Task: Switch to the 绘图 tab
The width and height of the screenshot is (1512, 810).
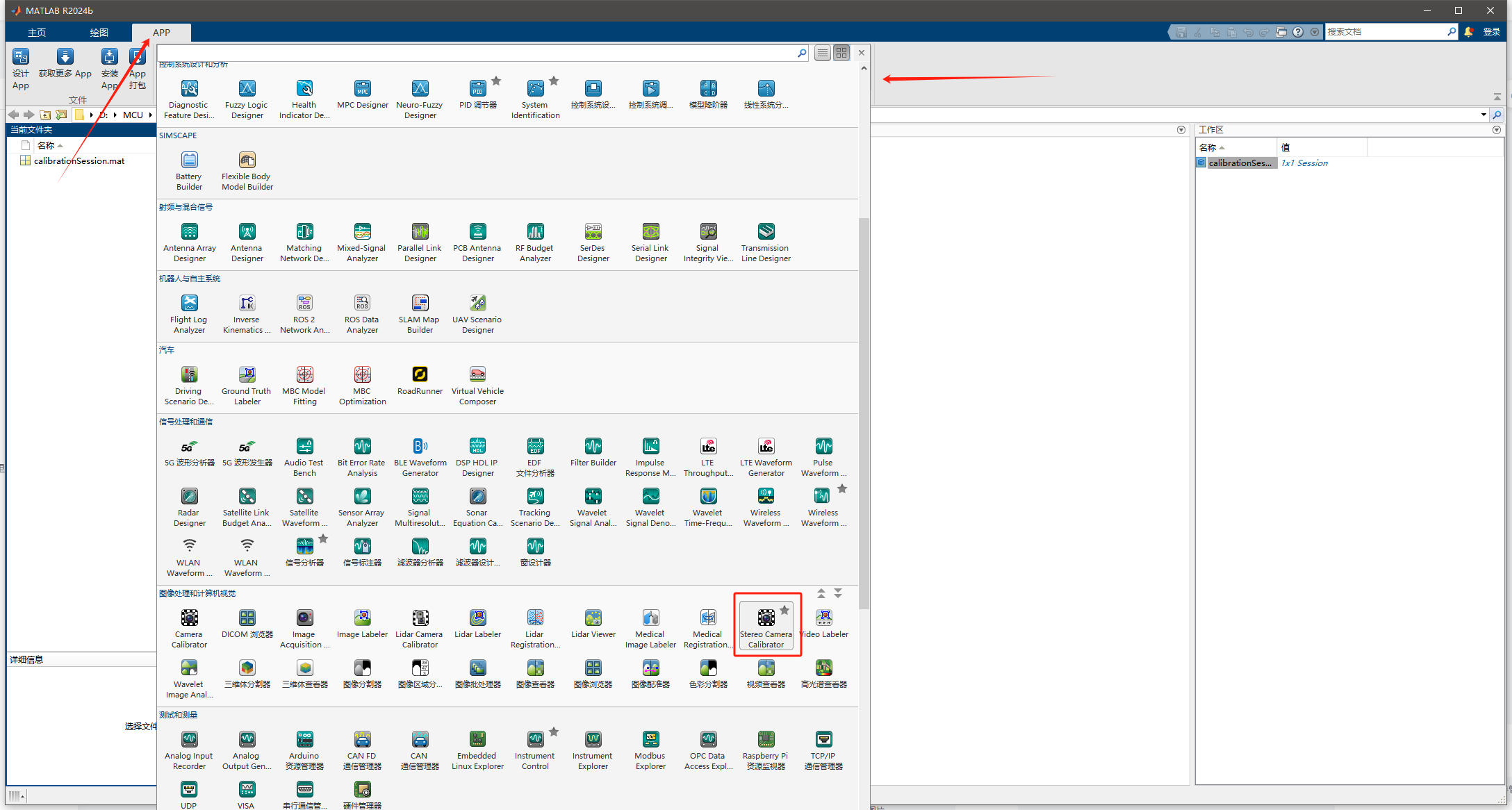Action: [99, 33]
